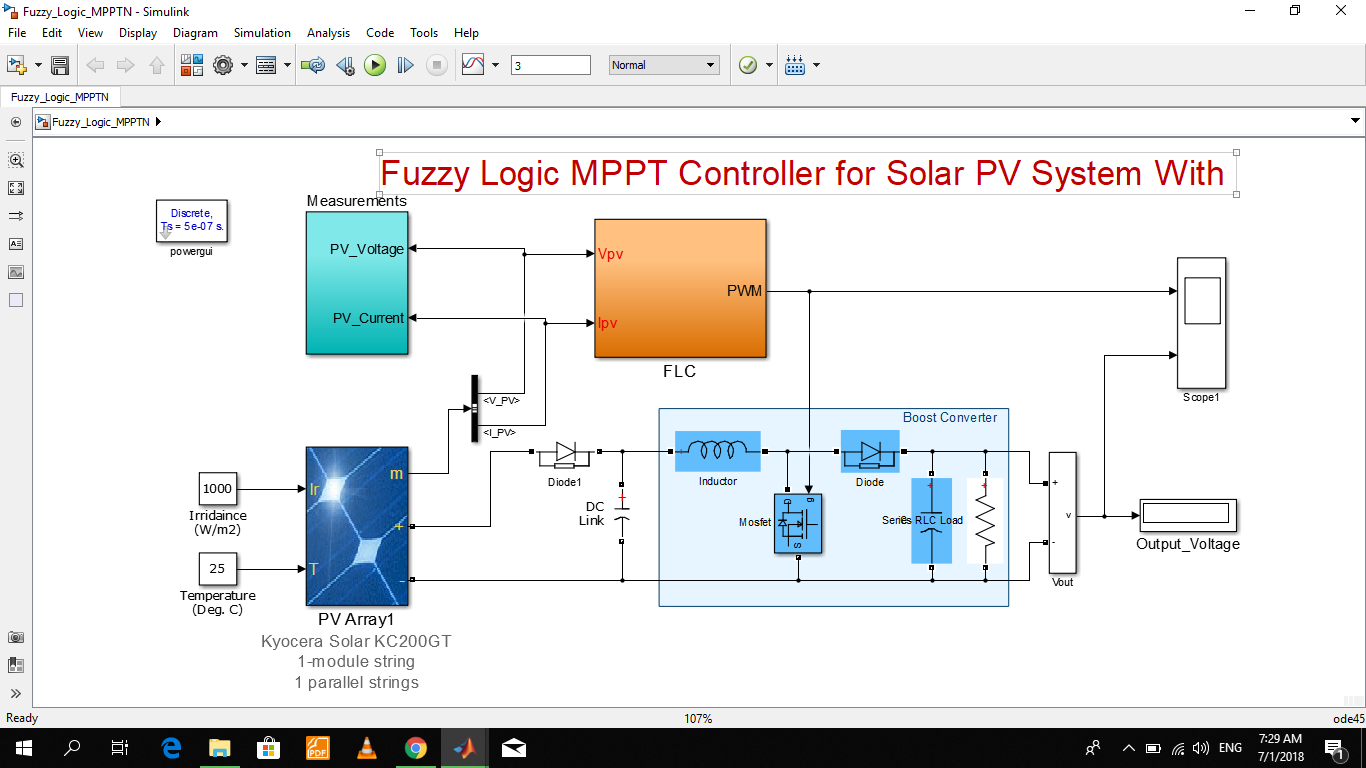The width and height of the screenshot is (1366, 768).
Task: Click the MATLAB icon in the taskbar
Action: coord(465,748)
